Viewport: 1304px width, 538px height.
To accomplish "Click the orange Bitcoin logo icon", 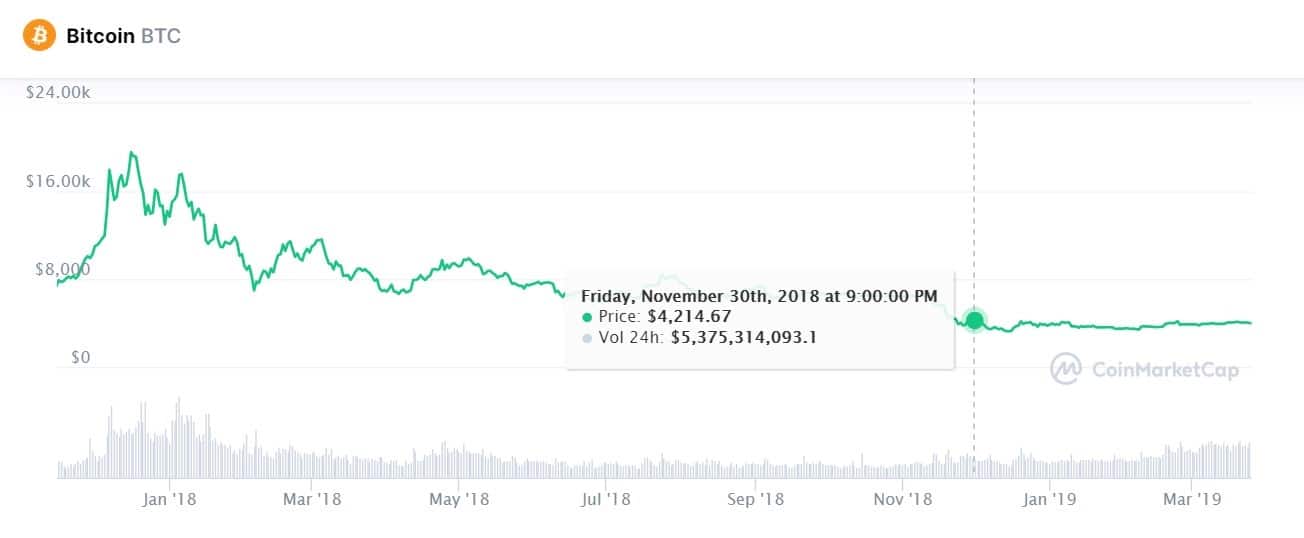I will pos(40,36).
